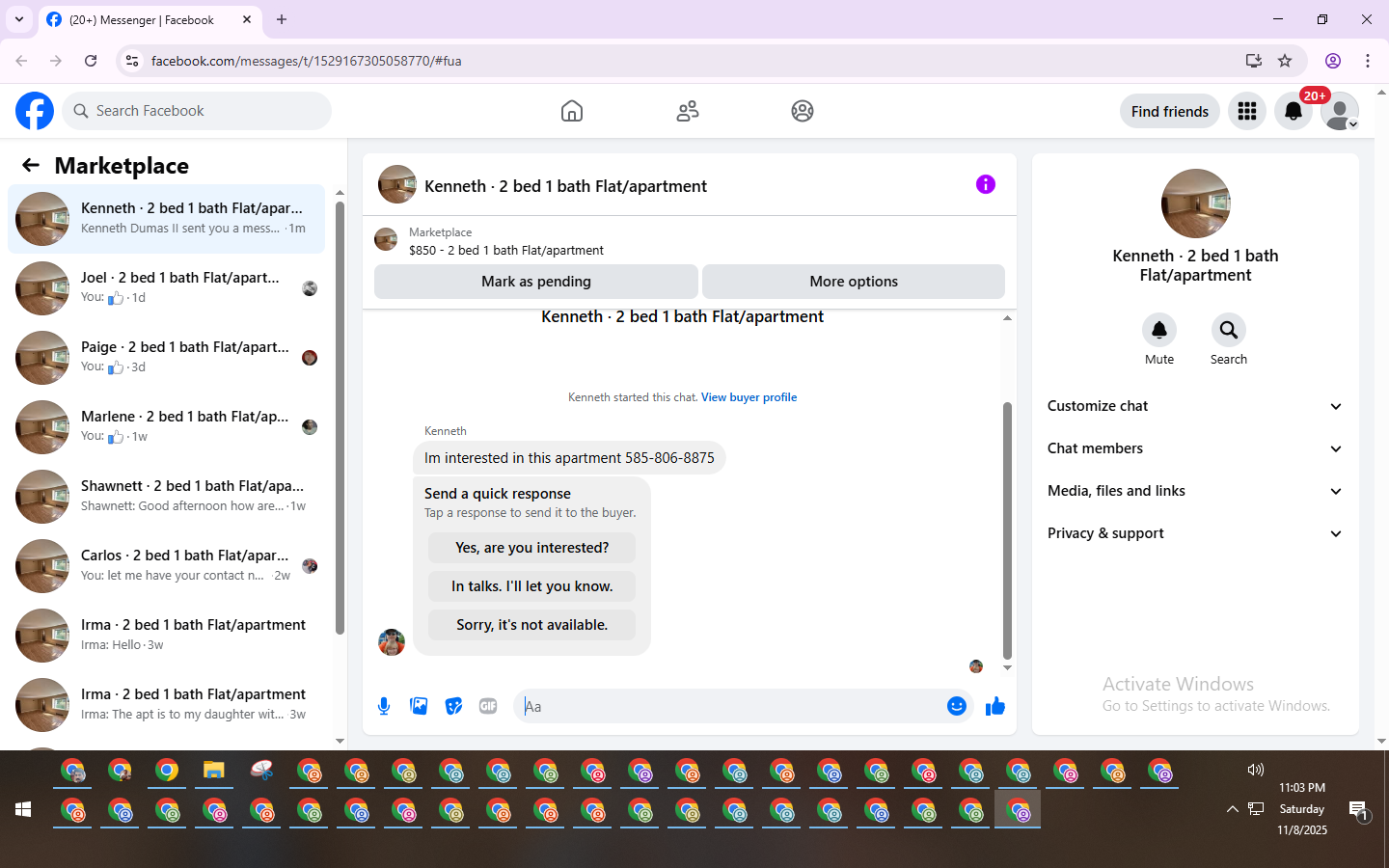Click More options button
The width and height of the screenshot is (1389, 868).
(x=854, y=282)
